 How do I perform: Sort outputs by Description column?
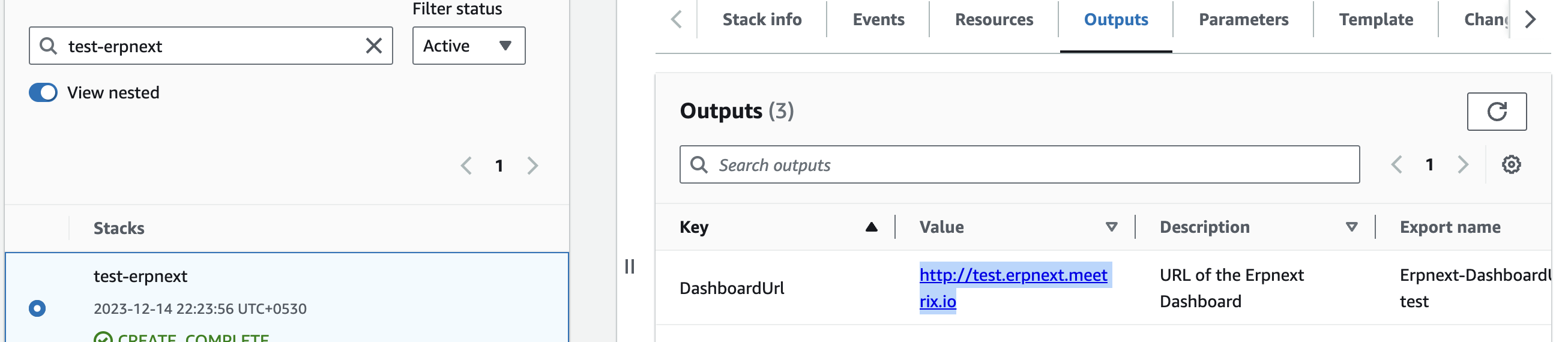(1351, 227)
